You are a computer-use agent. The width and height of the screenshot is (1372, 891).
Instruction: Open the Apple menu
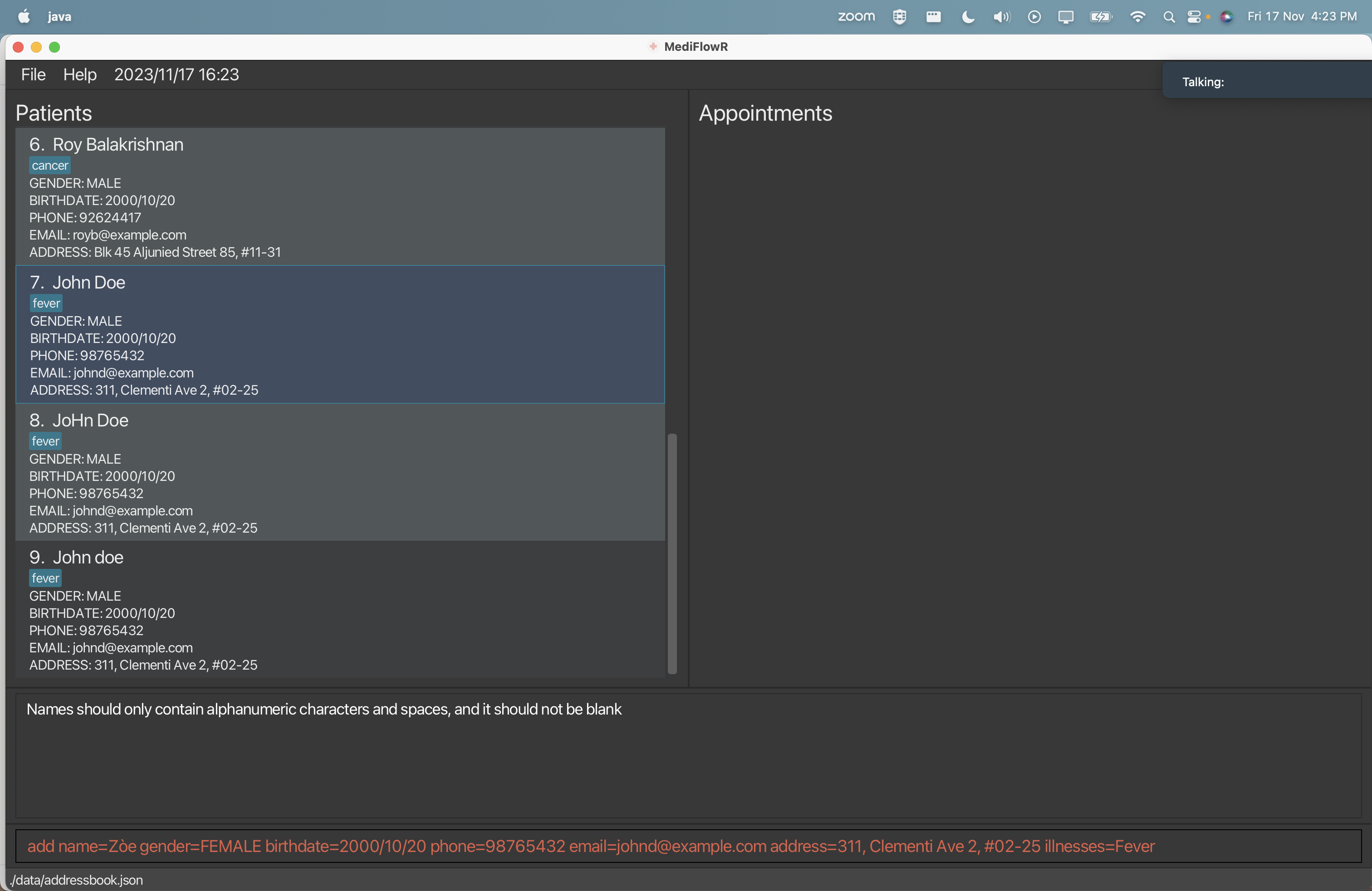24,16
